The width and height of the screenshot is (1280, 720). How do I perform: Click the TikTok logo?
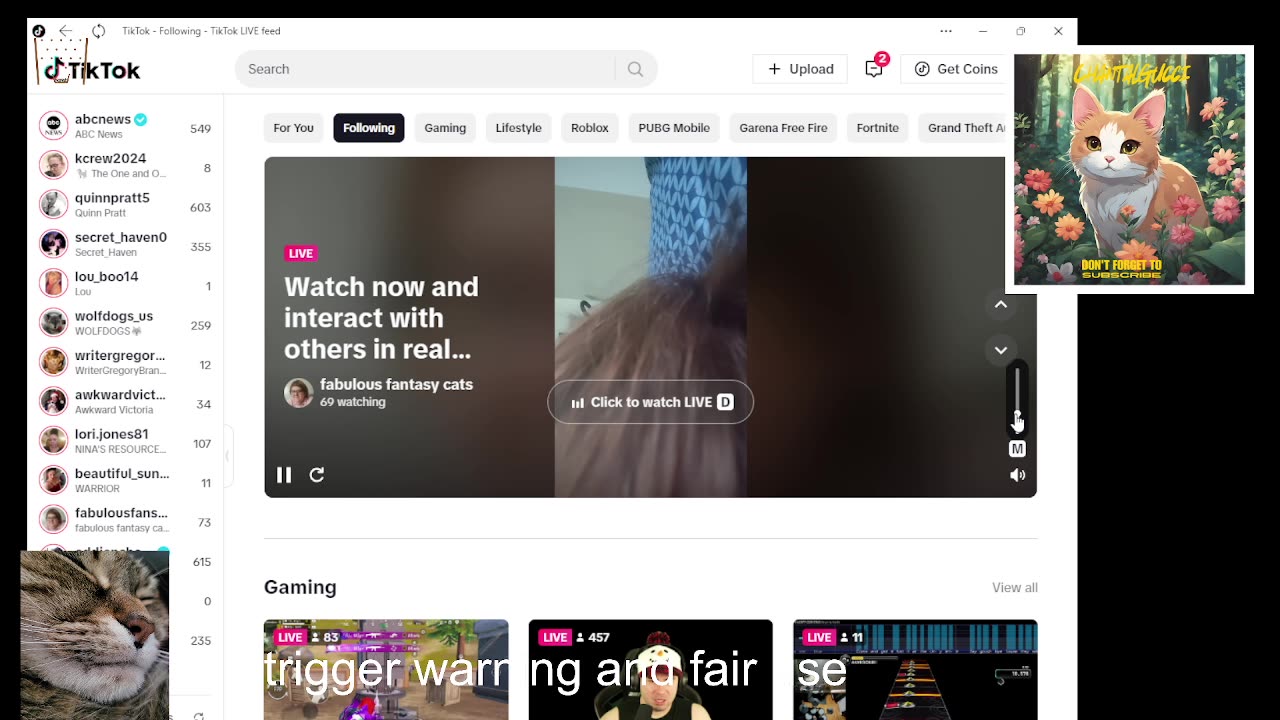pos(92,70)
